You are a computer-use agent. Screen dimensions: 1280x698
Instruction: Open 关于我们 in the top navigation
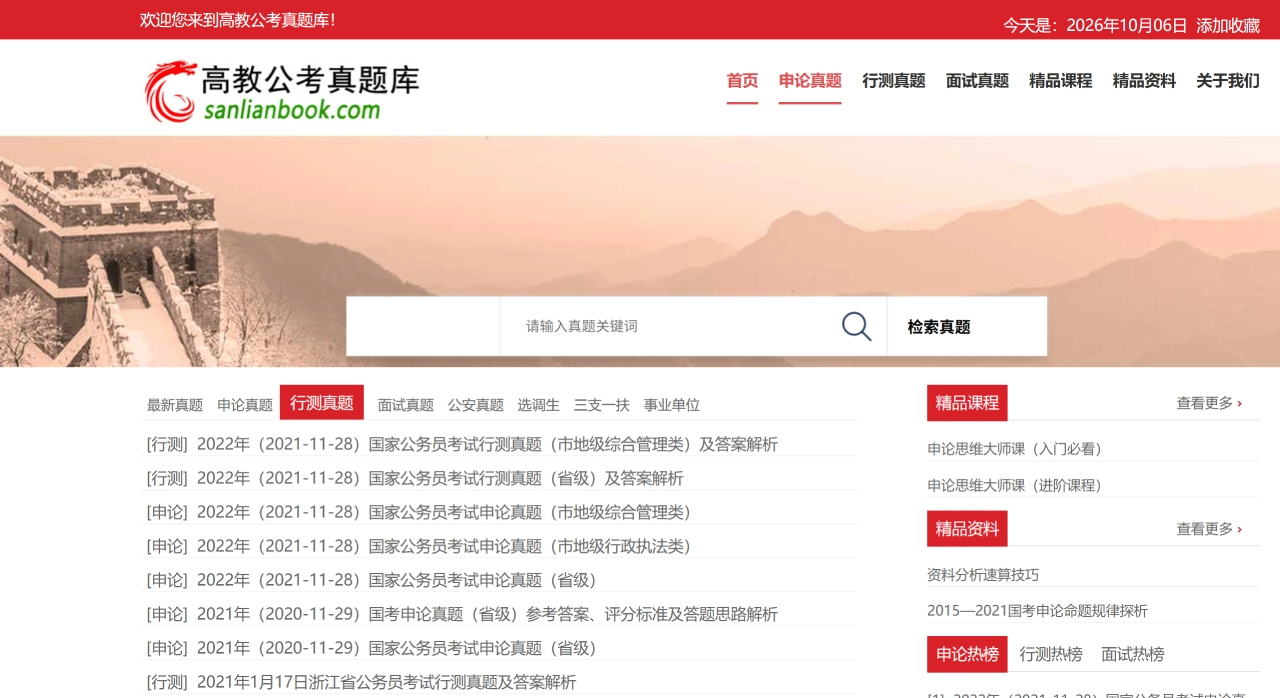(x=1228, y=81)
